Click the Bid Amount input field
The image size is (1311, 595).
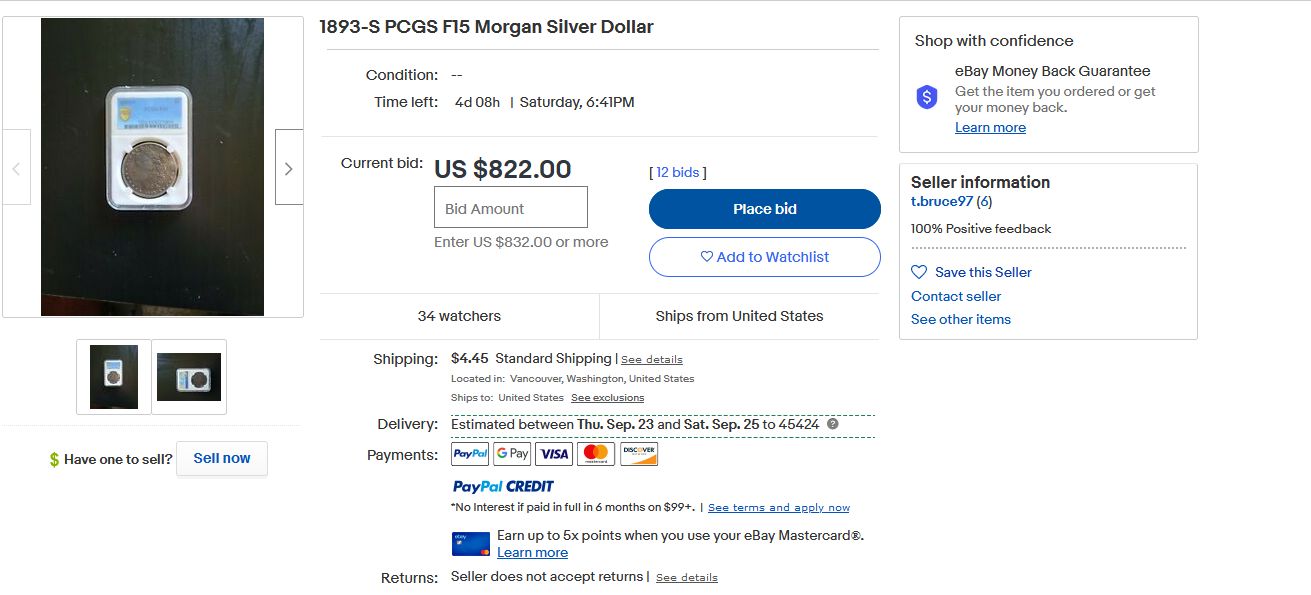510,208
